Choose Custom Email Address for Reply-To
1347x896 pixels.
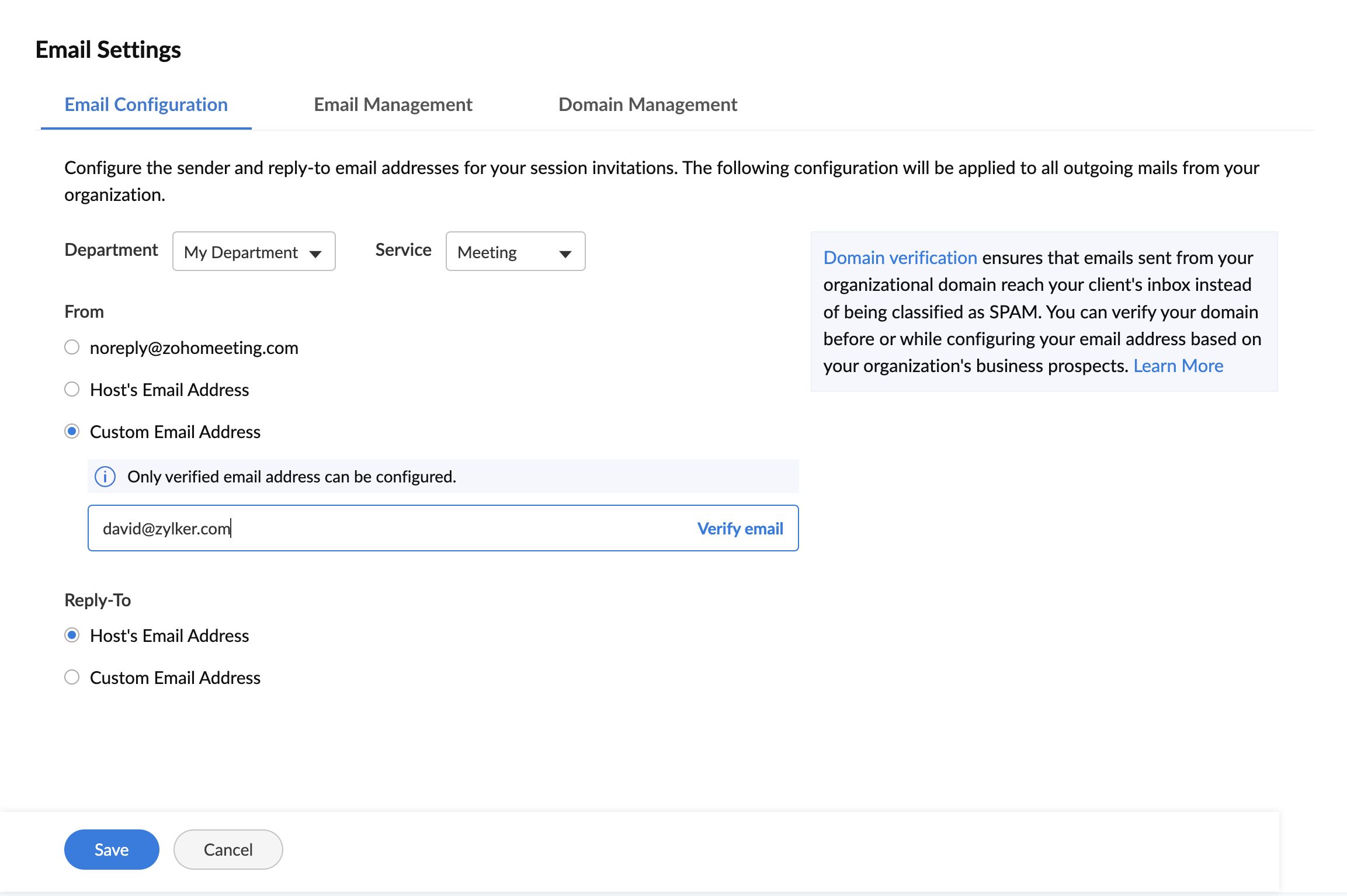[x=72, y=678]
